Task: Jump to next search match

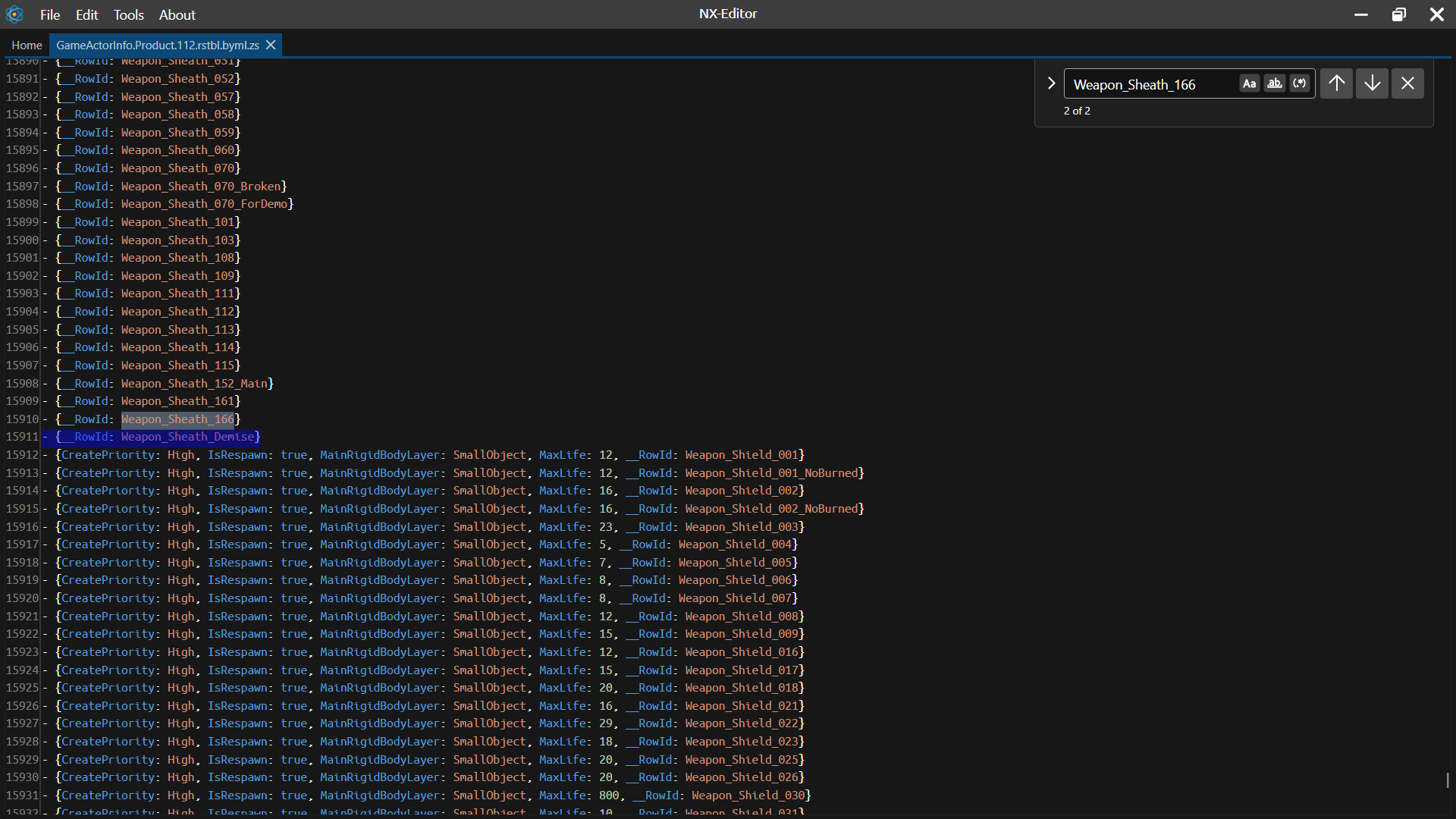Action: (1372, 83)
